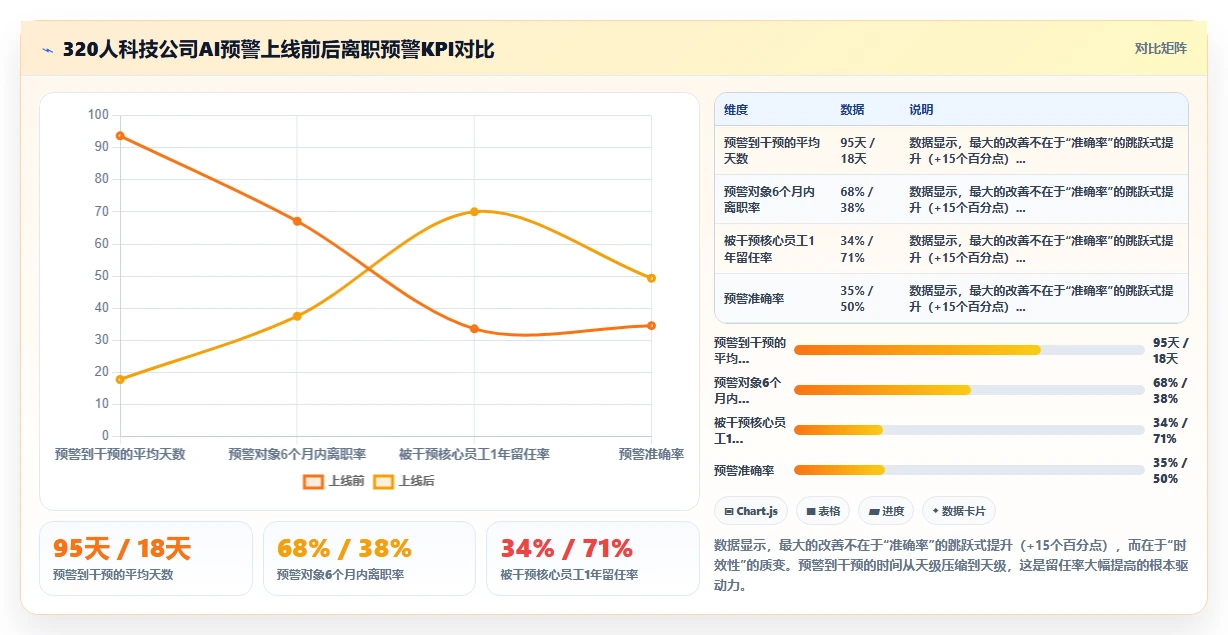Click 上线后 data point at 38 on chart
Screen dimensions: 1228x635
pos(297,316)
